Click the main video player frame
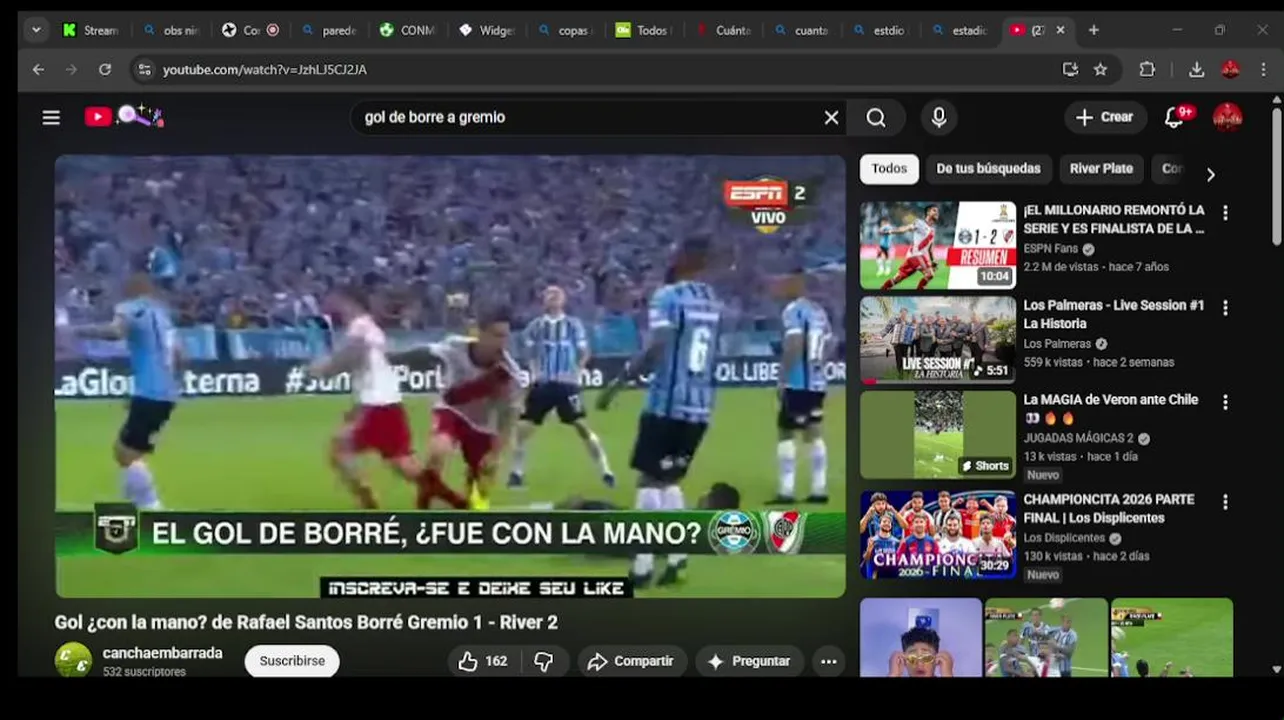Viewport: 1284px width, 720px height. tap(450, 376)
